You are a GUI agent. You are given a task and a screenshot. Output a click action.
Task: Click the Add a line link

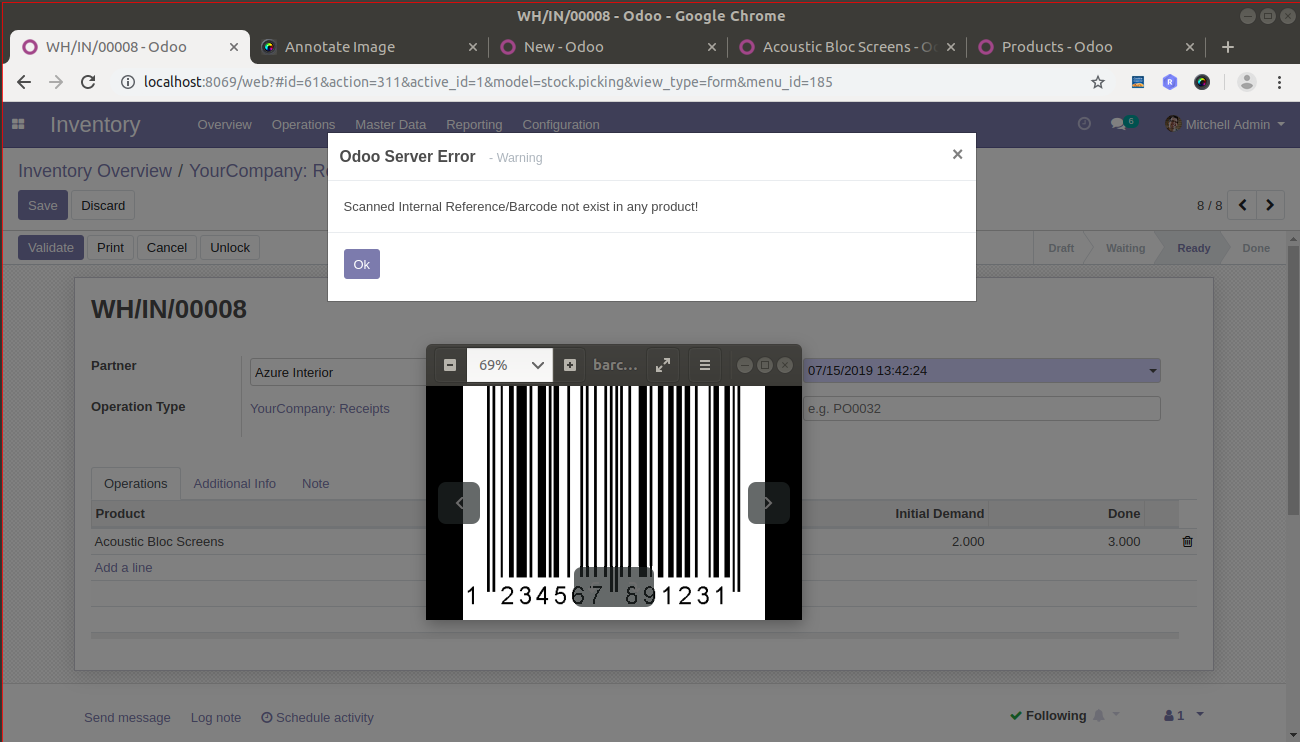pyautogui.click(x=123, y=568)
